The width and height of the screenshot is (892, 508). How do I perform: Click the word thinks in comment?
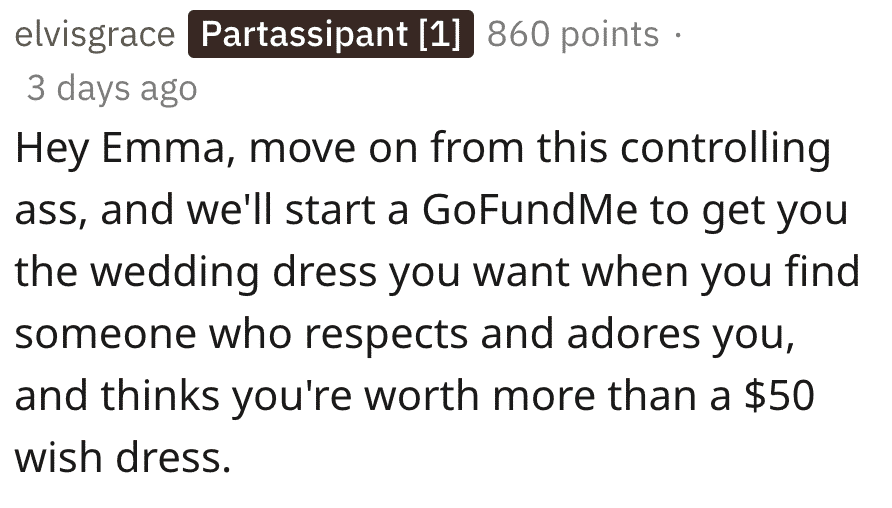[160, 395]
